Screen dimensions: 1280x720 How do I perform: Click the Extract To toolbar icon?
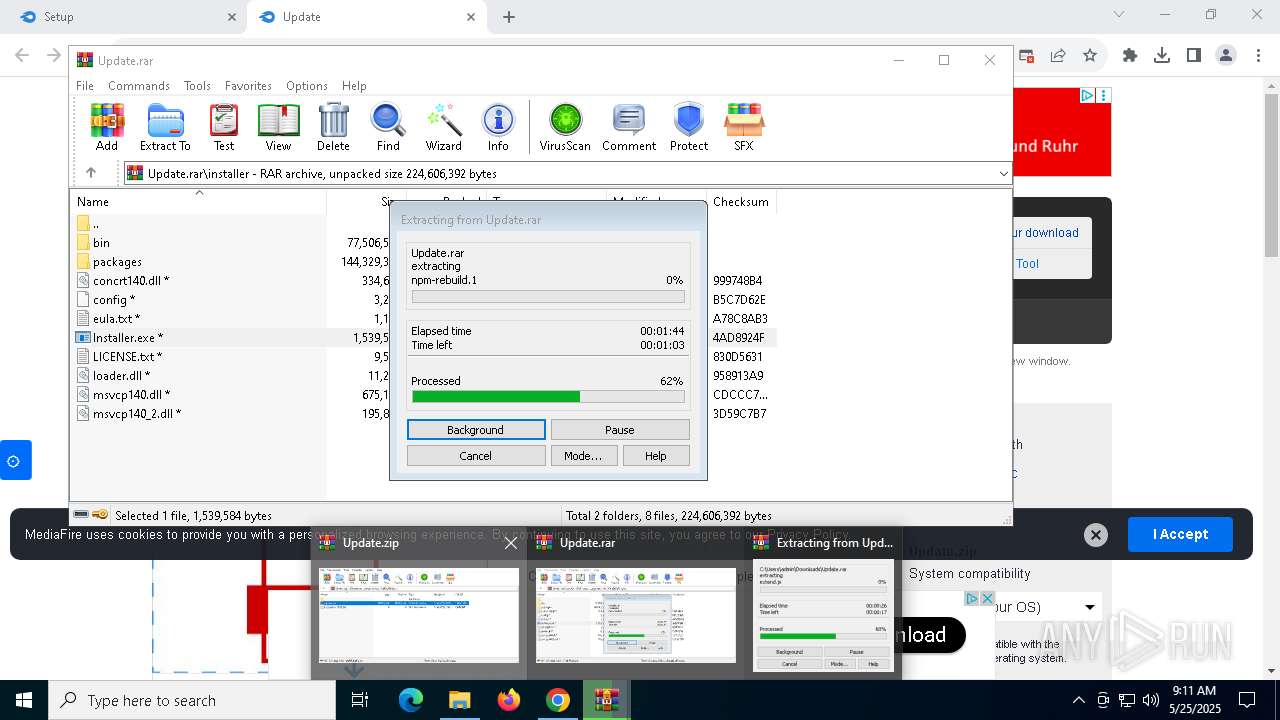165,127
